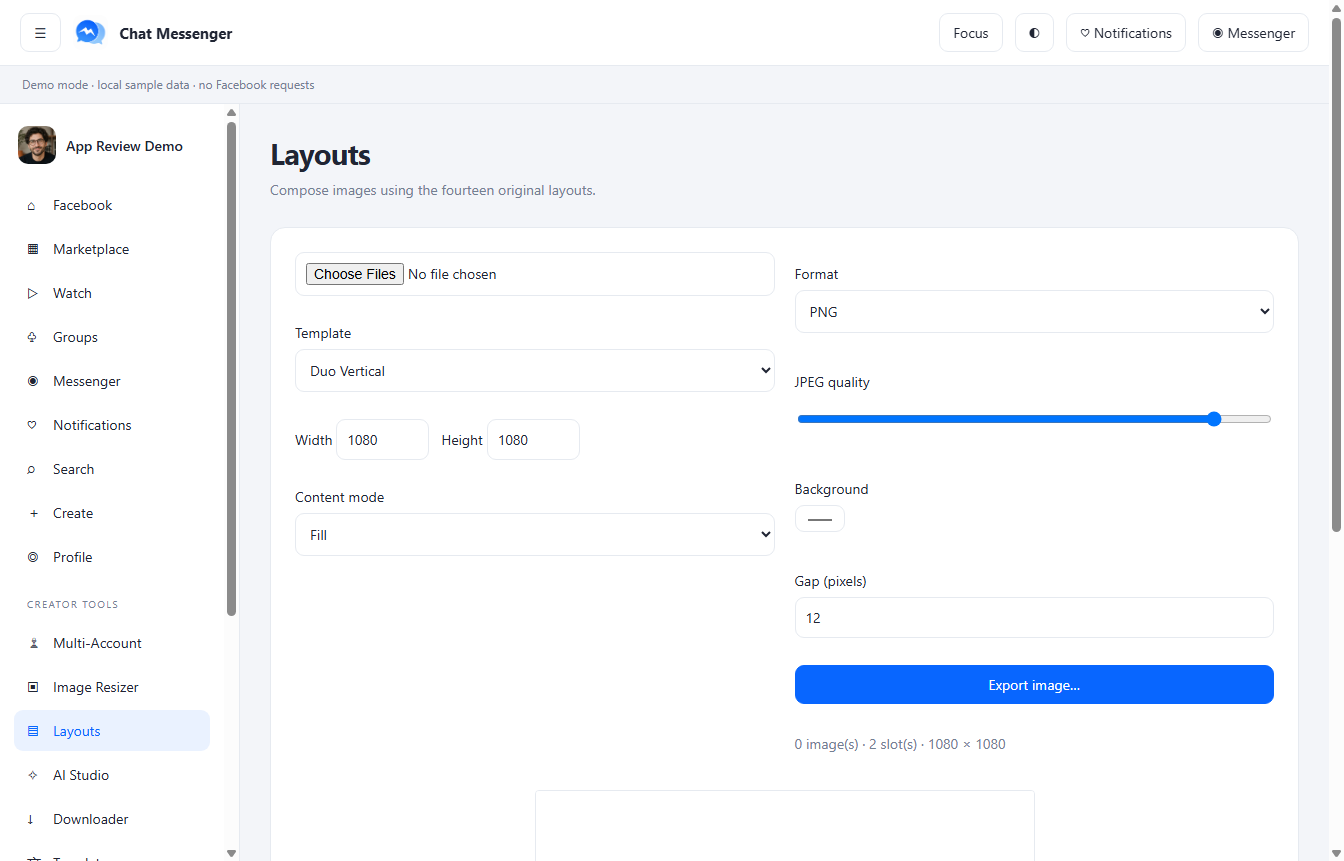Click the Watch play icon

point(32,293)
